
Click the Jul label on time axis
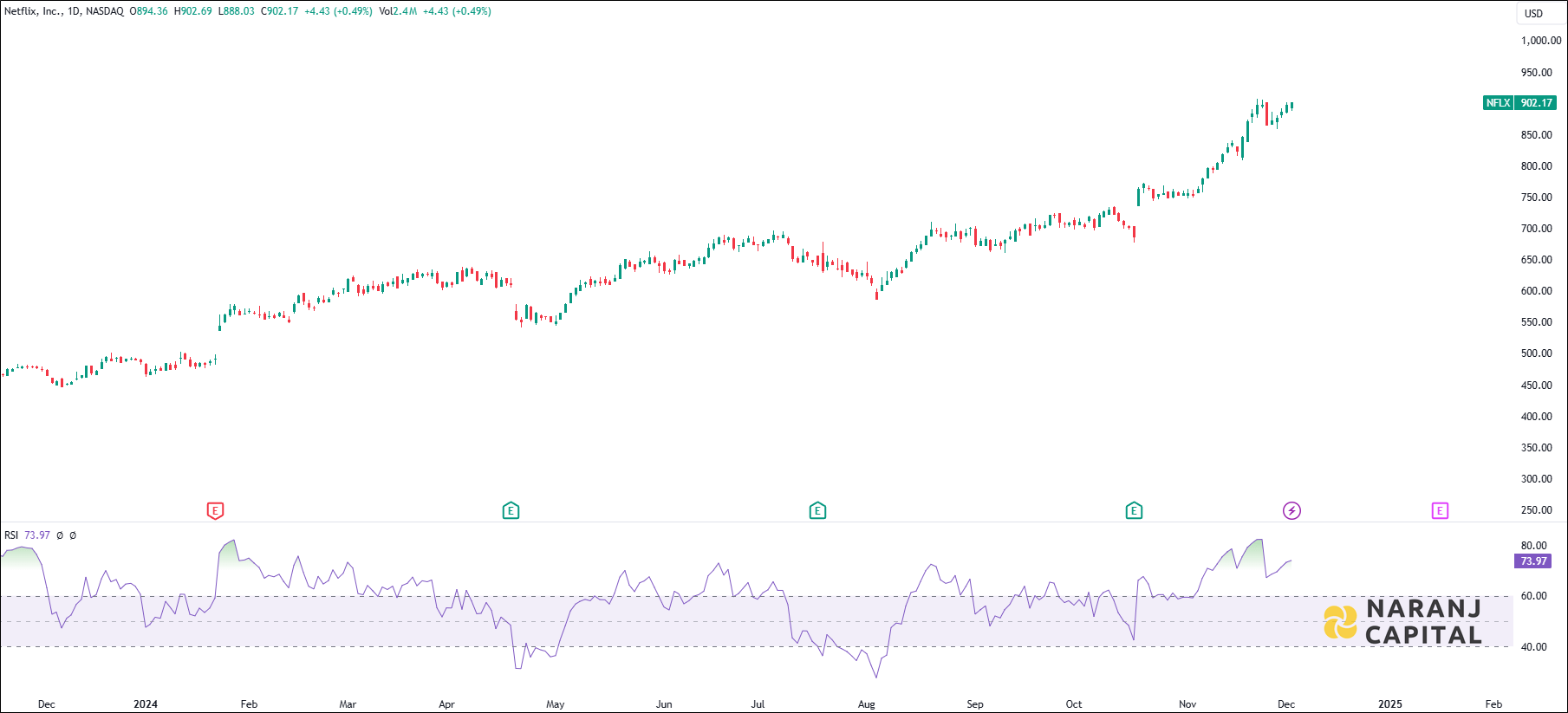coord(758,704)
